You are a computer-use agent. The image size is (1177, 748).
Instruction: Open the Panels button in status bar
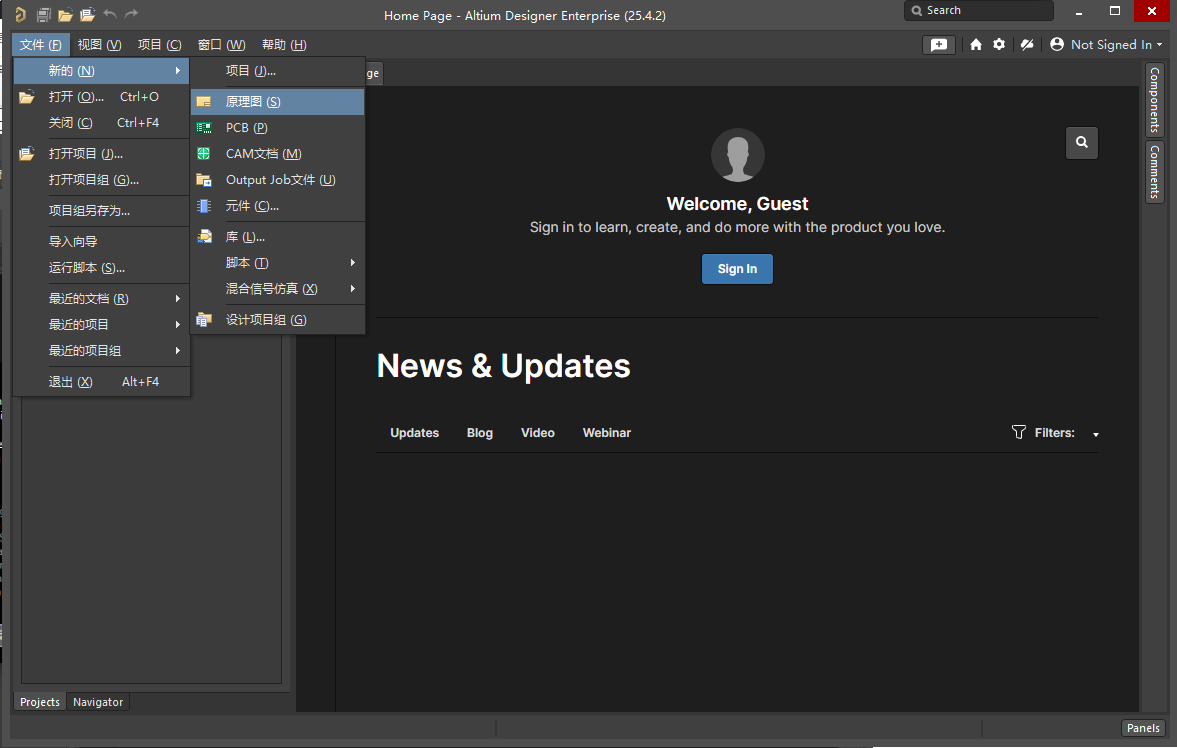point(1143,728)
